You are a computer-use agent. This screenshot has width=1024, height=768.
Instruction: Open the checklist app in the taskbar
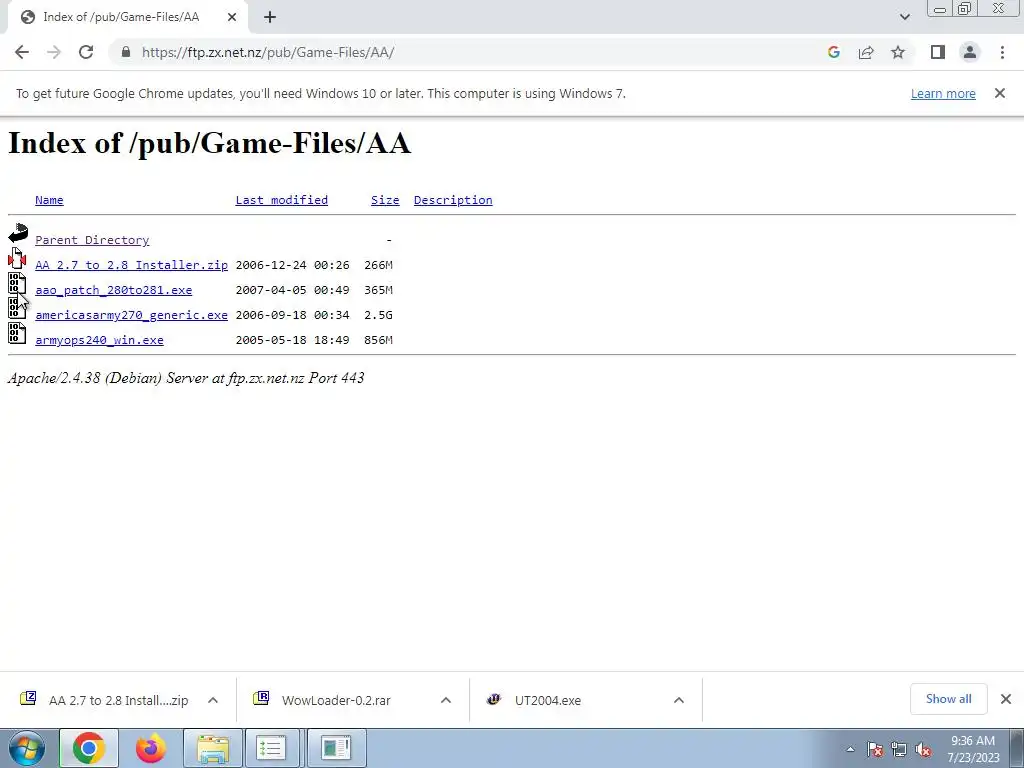click(272, 748)
